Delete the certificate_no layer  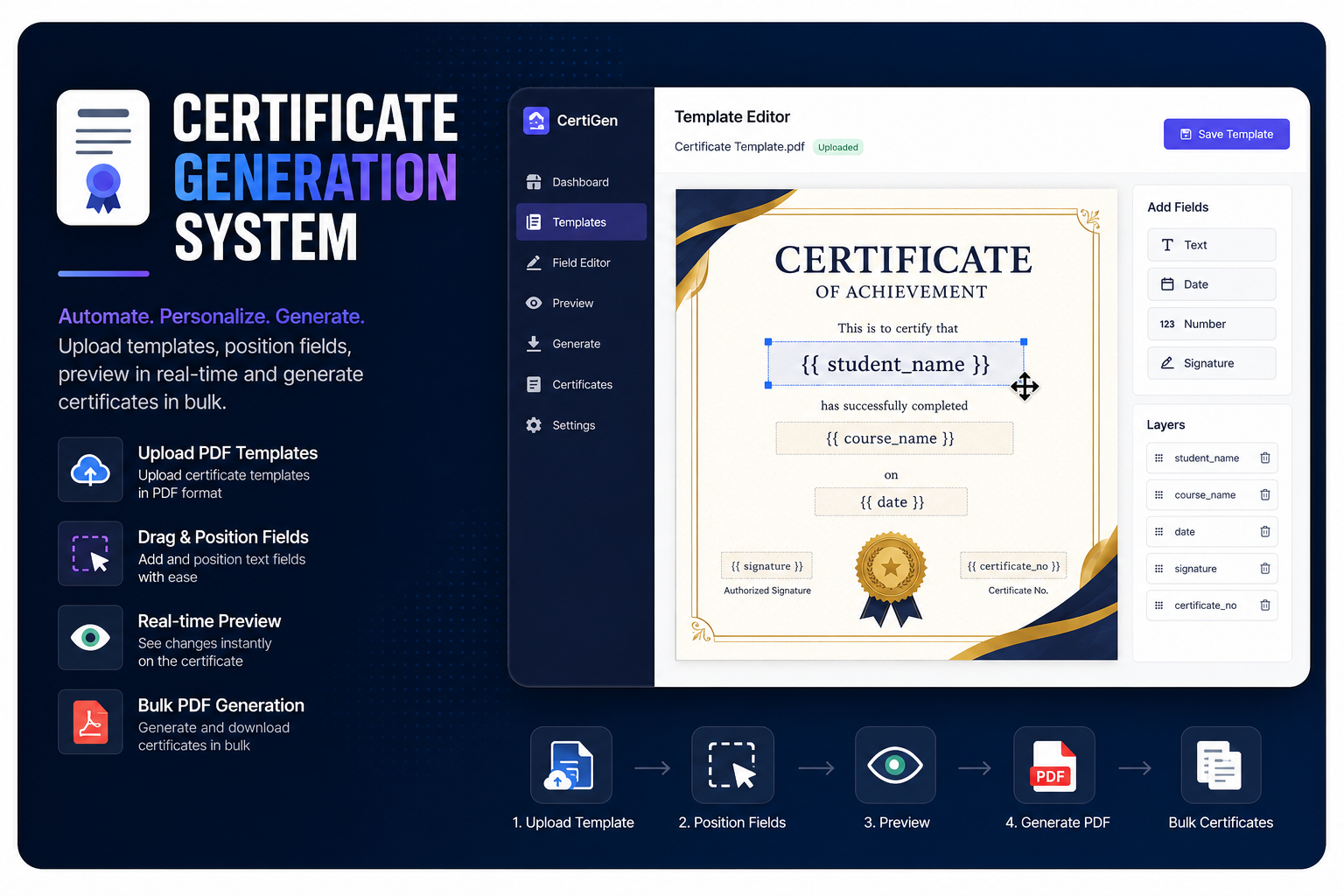(x=1264, y=605)
